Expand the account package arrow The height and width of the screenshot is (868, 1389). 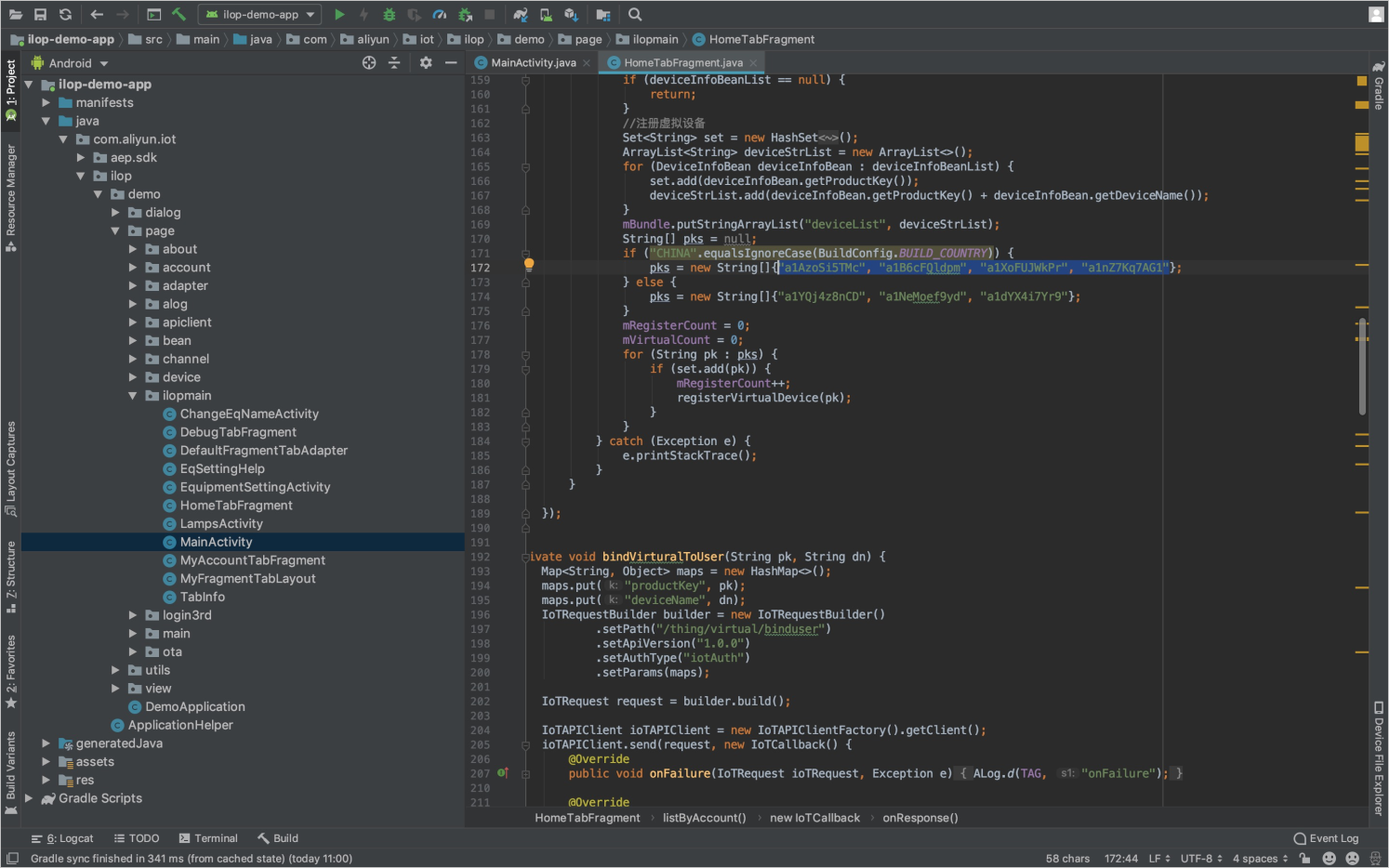[x=133, y=268]
